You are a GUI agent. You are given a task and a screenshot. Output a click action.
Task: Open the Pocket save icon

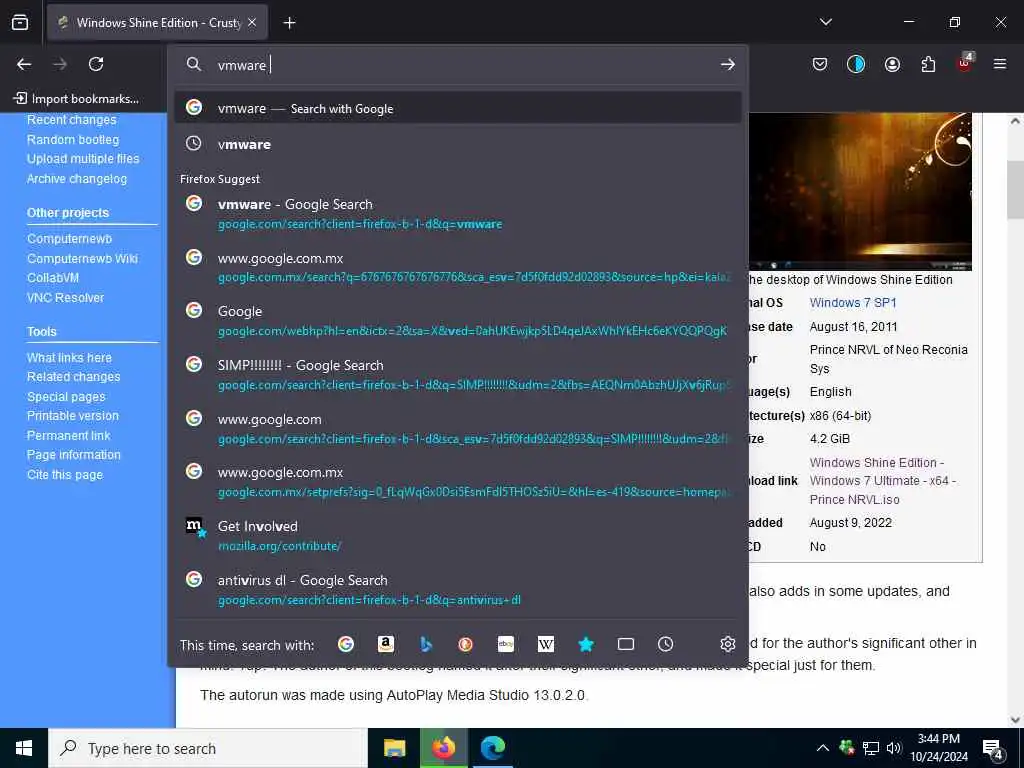(x=820, y=64)
